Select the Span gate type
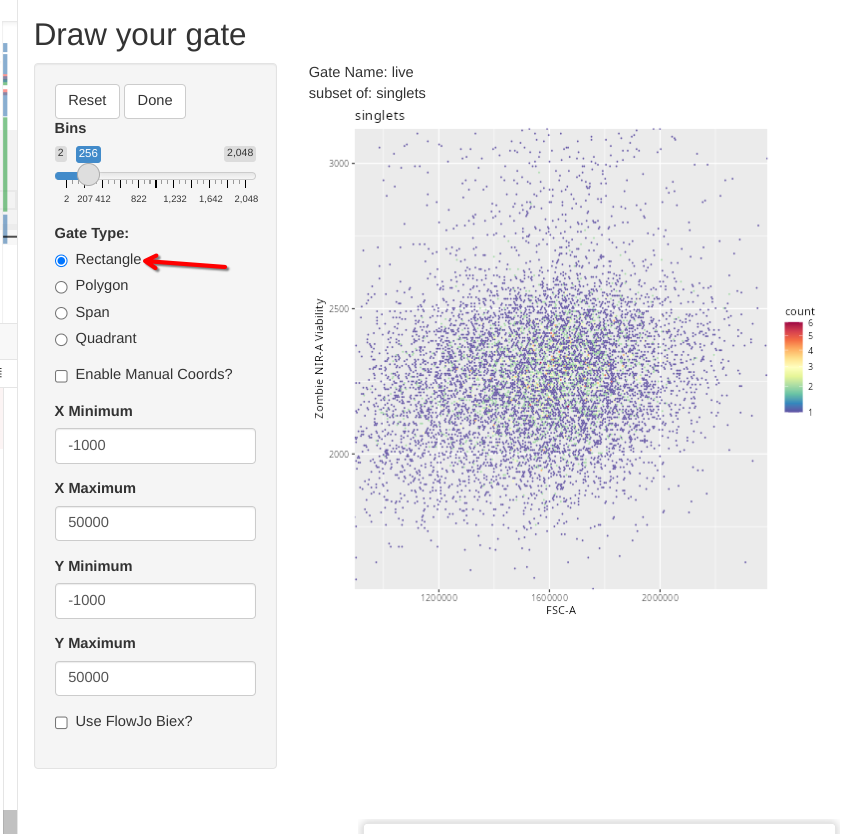This screenshot has height=834, width=841. click(x=61, y=313)
